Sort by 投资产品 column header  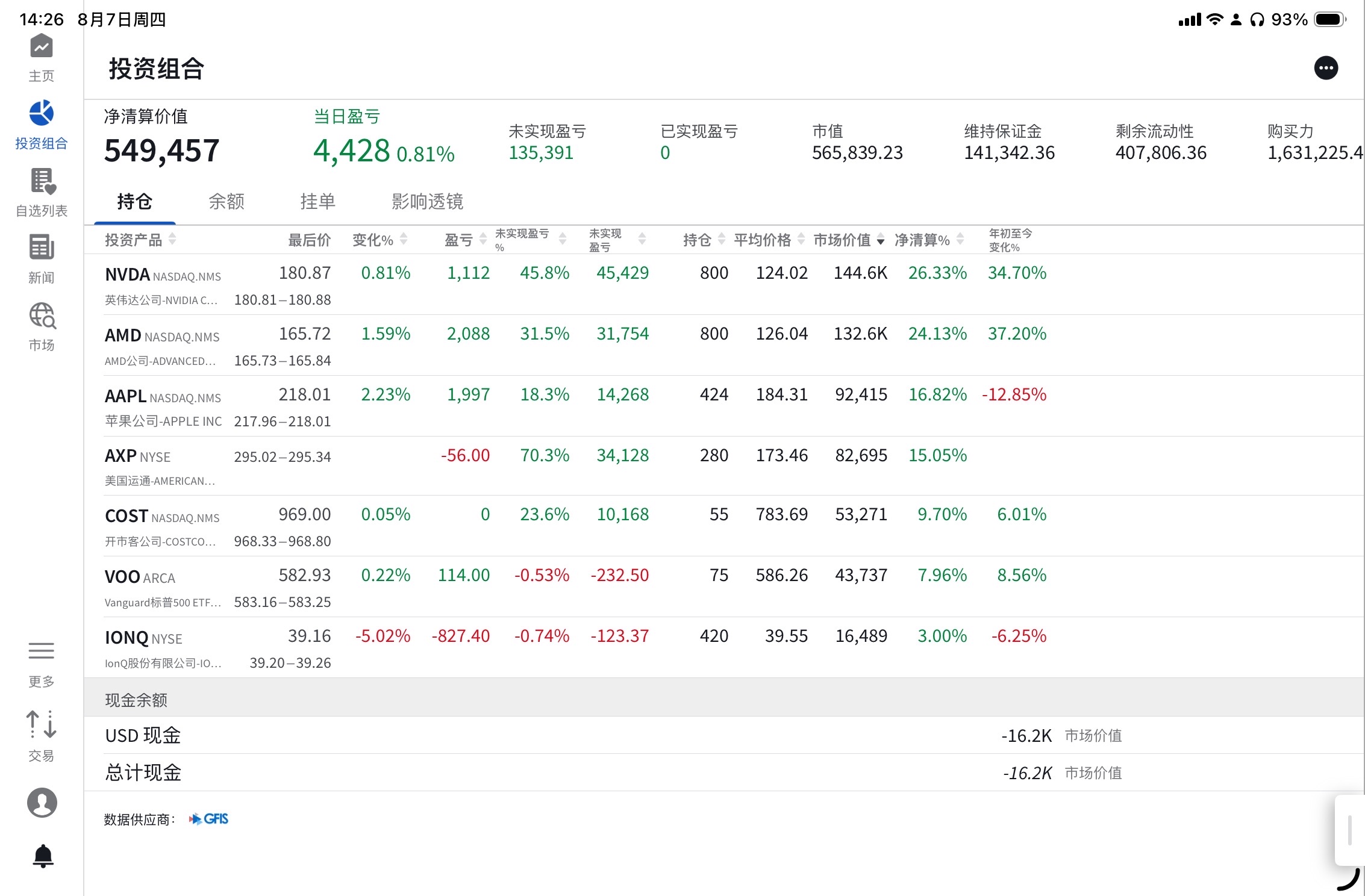[x=140, y=240]
